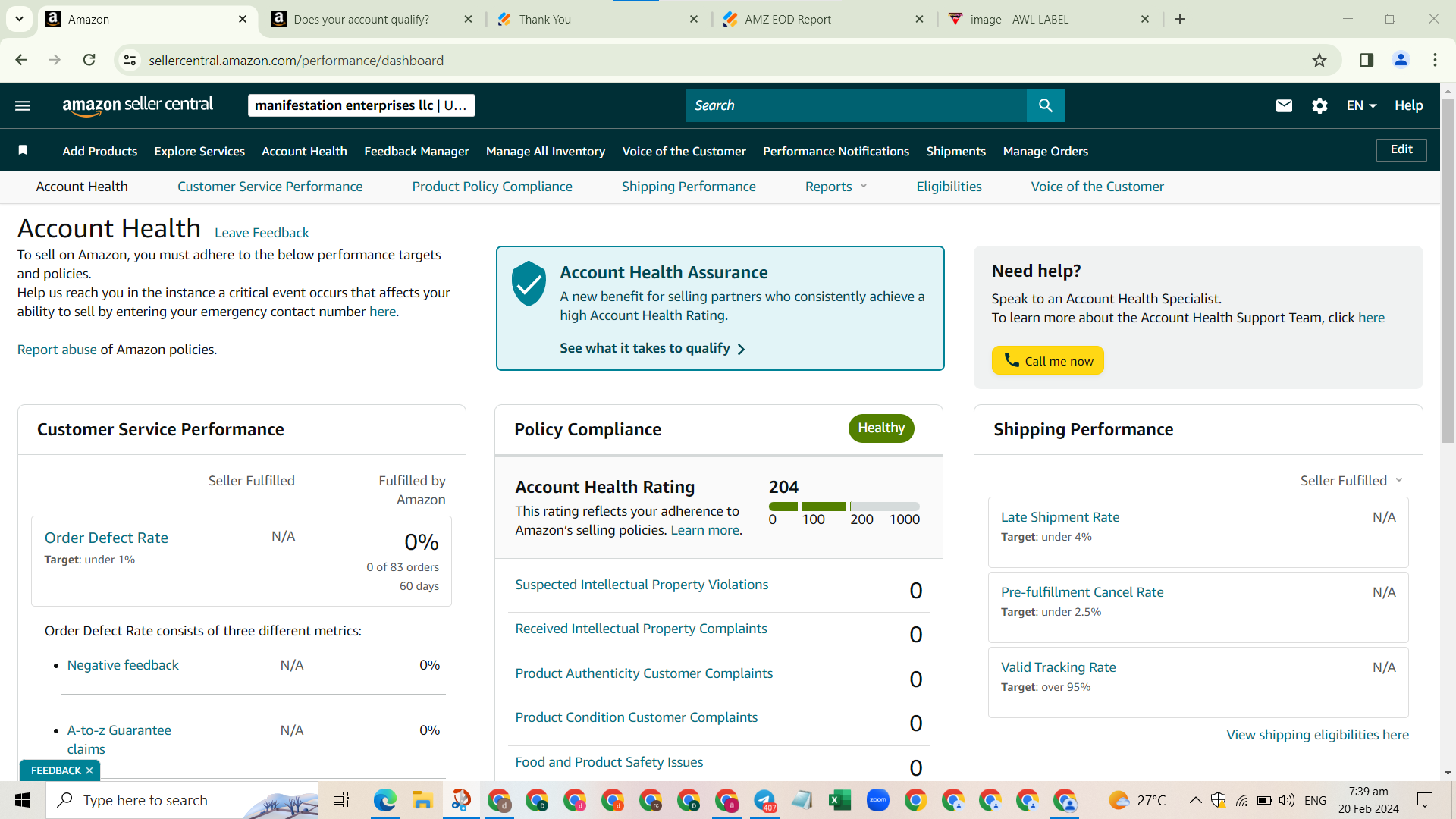
Task: Open the manifestation enterprises llc account switcher
Action: [361, 105]
